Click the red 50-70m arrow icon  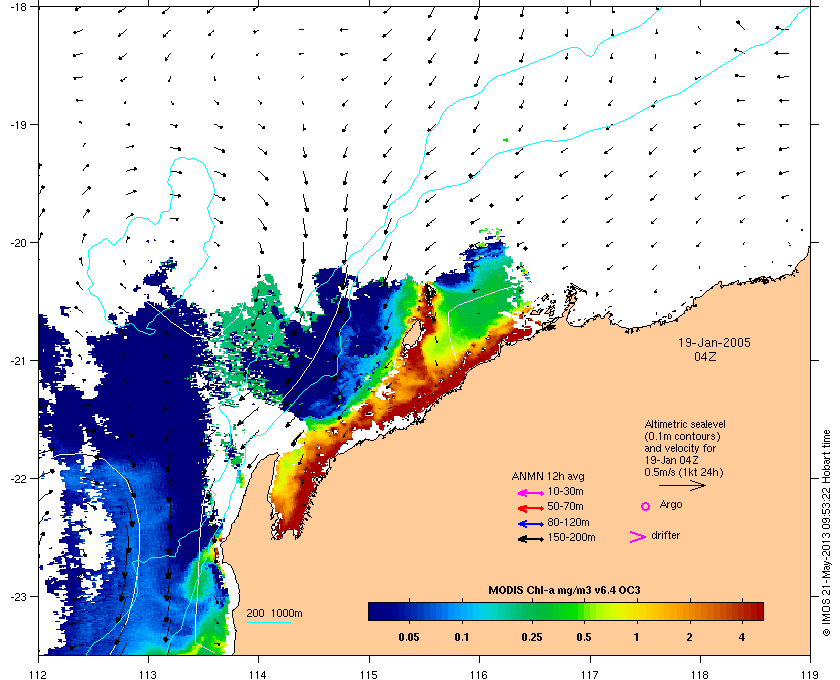(531, 508)
